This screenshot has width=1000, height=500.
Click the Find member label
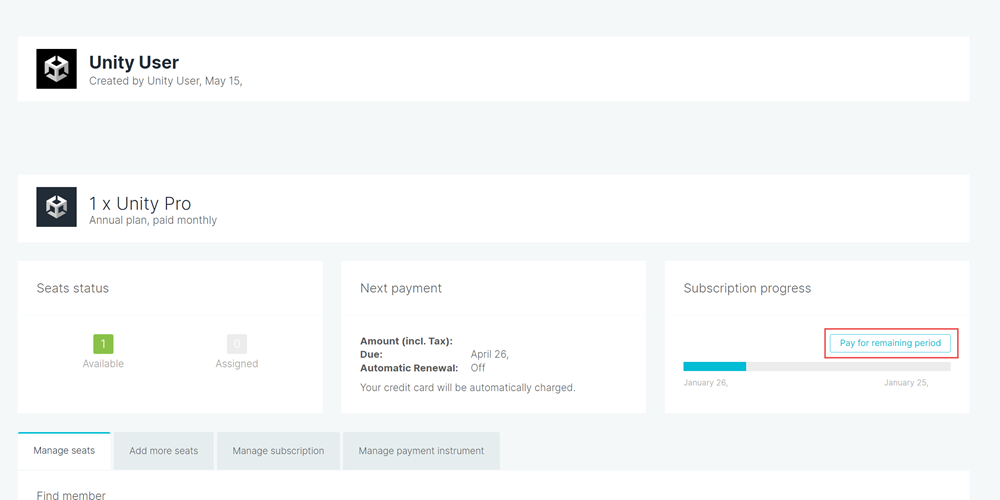point(71,496)
